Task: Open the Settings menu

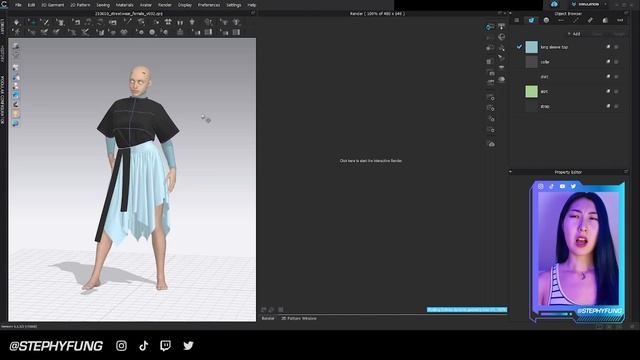Action: click(x=234, y=5)
